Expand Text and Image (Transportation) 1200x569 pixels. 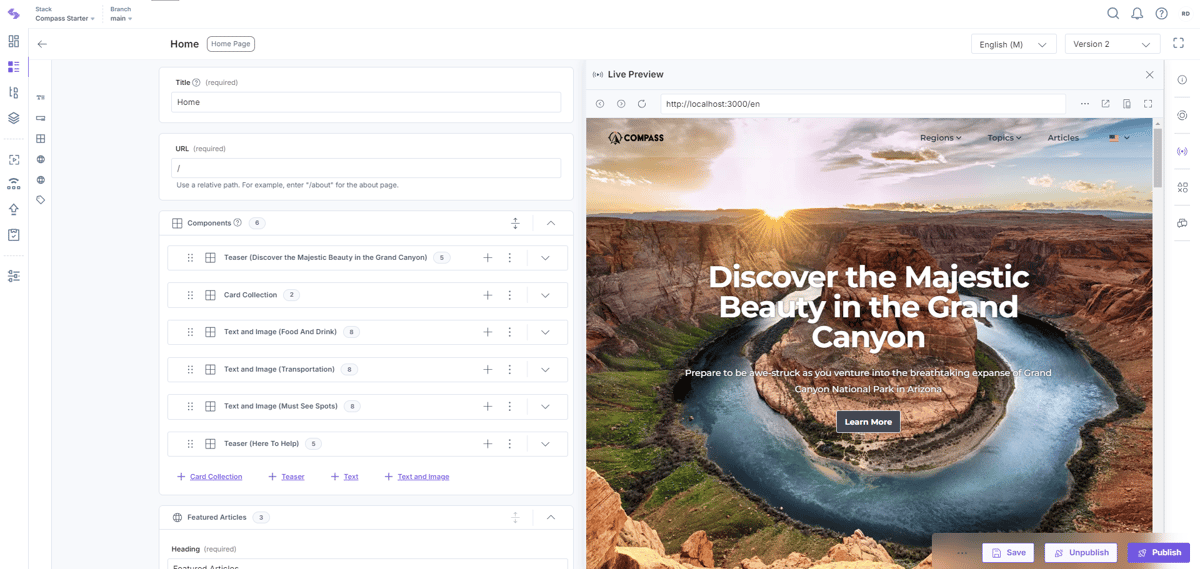545,369
